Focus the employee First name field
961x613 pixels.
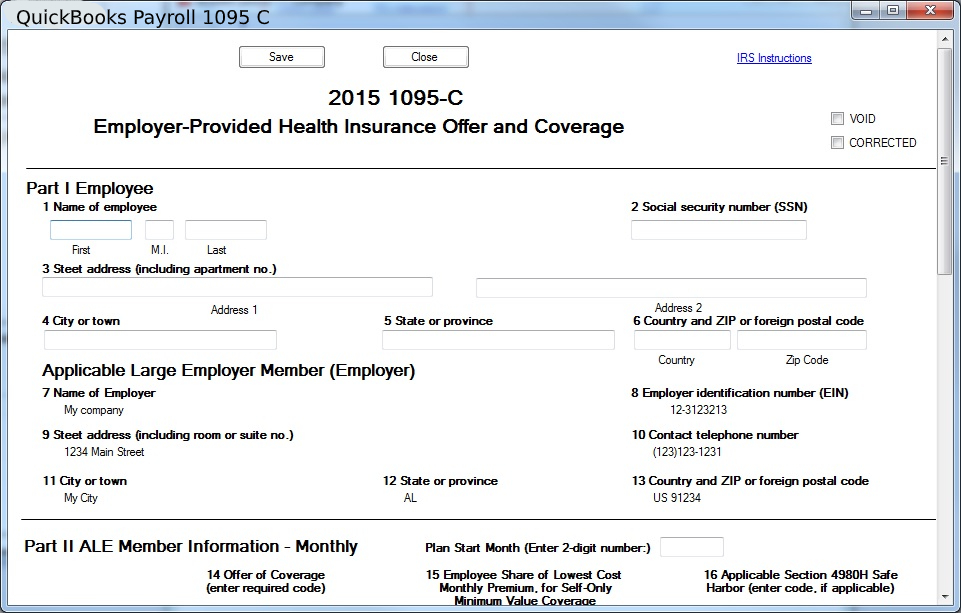[91, 230]
